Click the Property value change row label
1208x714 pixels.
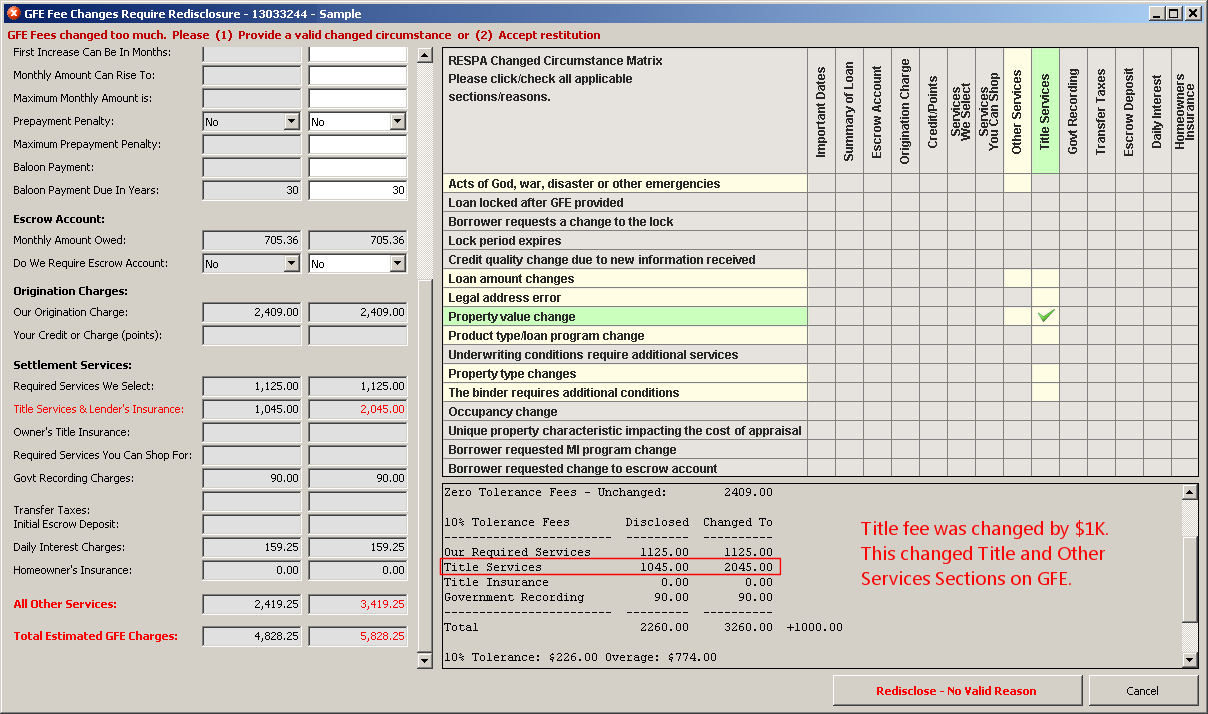click(625, 316)
